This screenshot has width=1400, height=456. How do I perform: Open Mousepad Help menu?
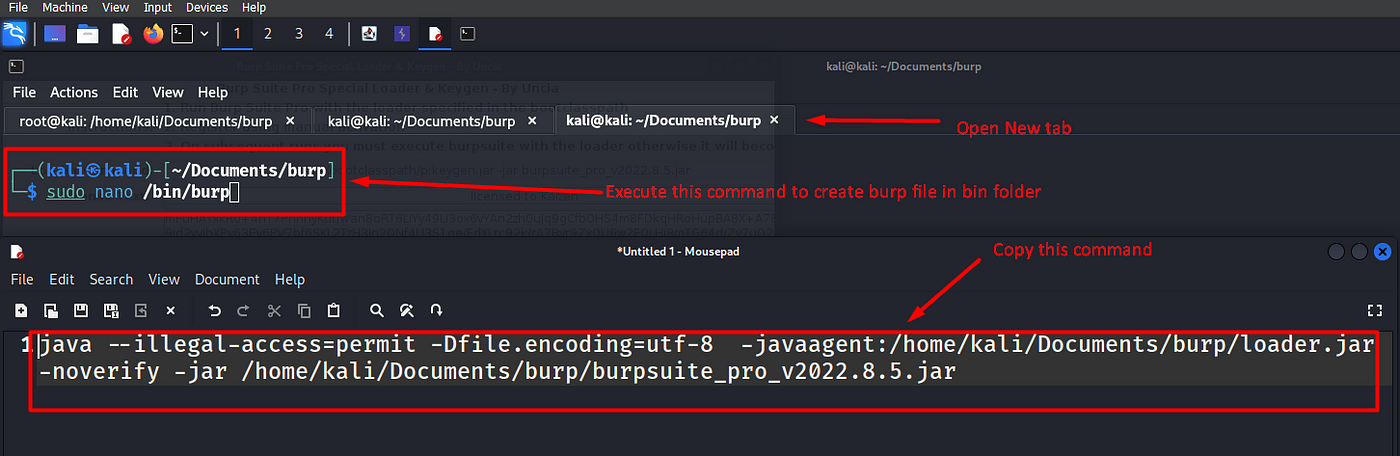pyautogui.click(x=290, y=279)
